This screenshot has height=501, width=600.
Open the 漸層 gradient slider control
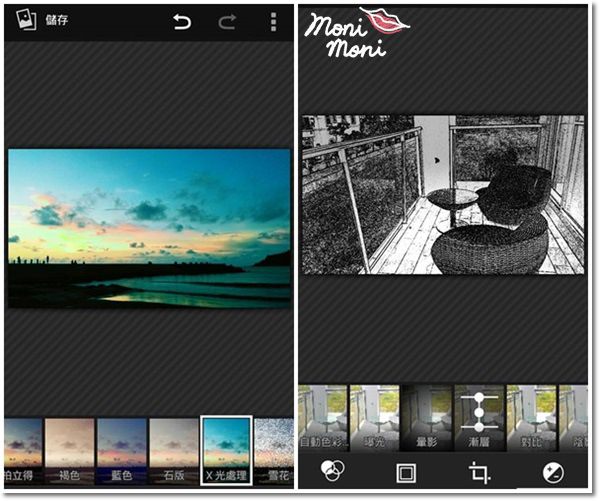pos(478,417)
